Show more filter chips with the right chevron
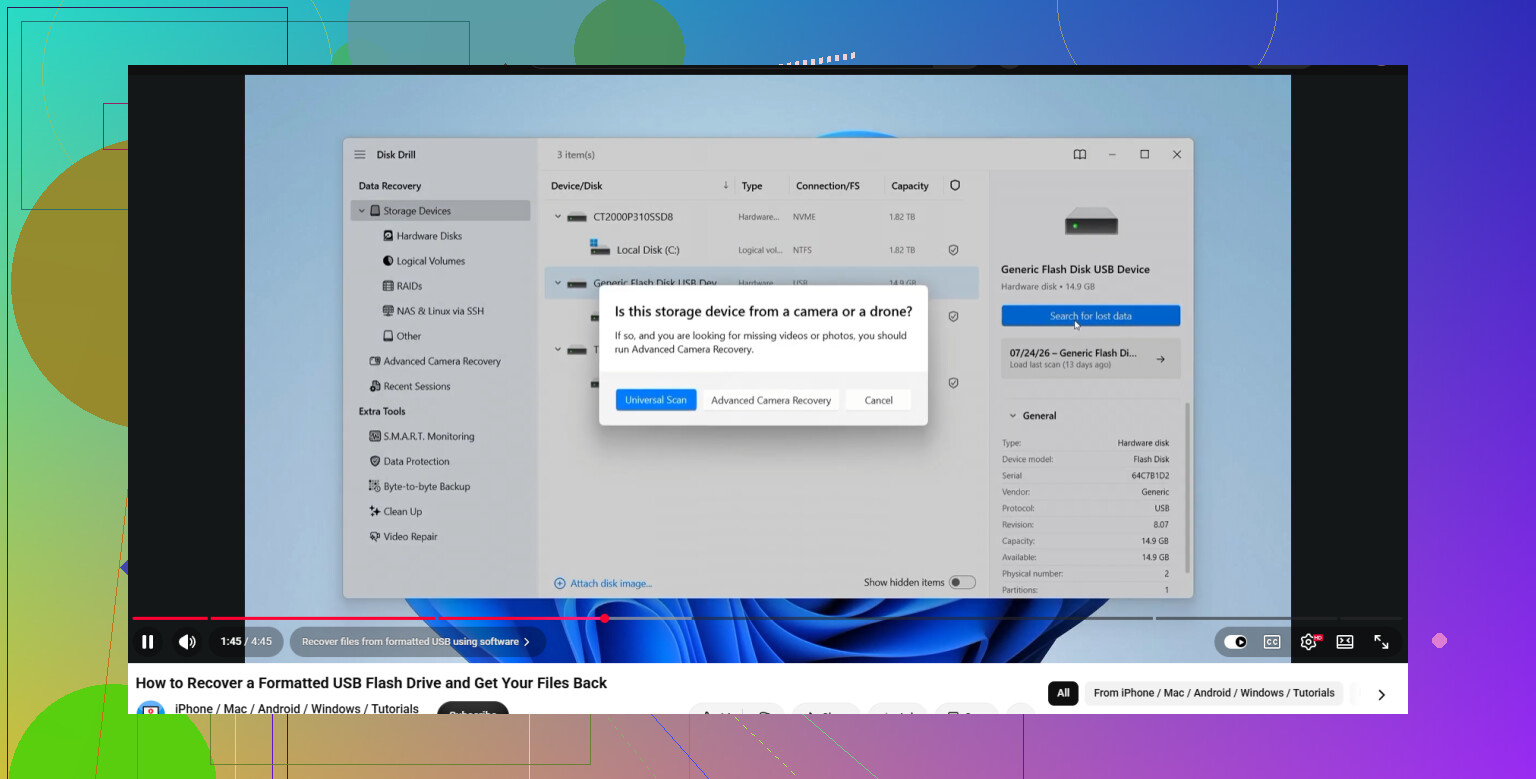The image size is (1536, 779). [1381, 694]
